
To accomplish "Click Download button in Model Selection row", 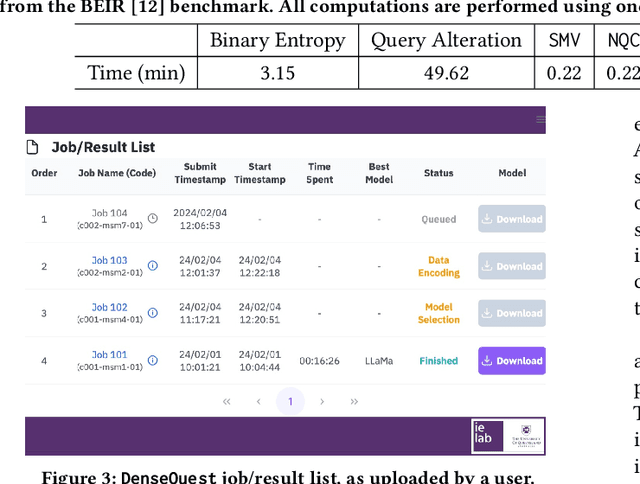I will tap(512, 313).
